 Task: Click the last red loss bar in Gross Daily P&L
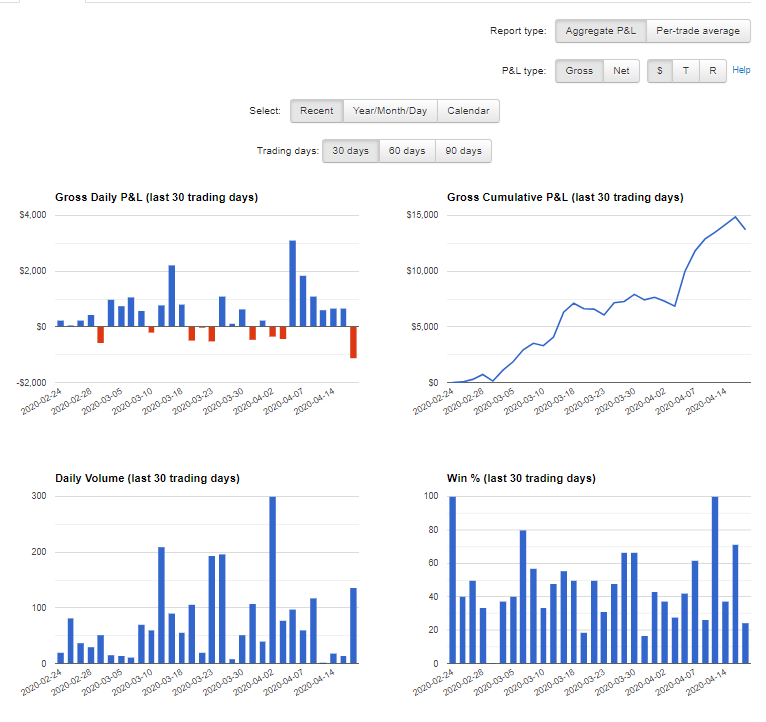(x=353, y=342)
